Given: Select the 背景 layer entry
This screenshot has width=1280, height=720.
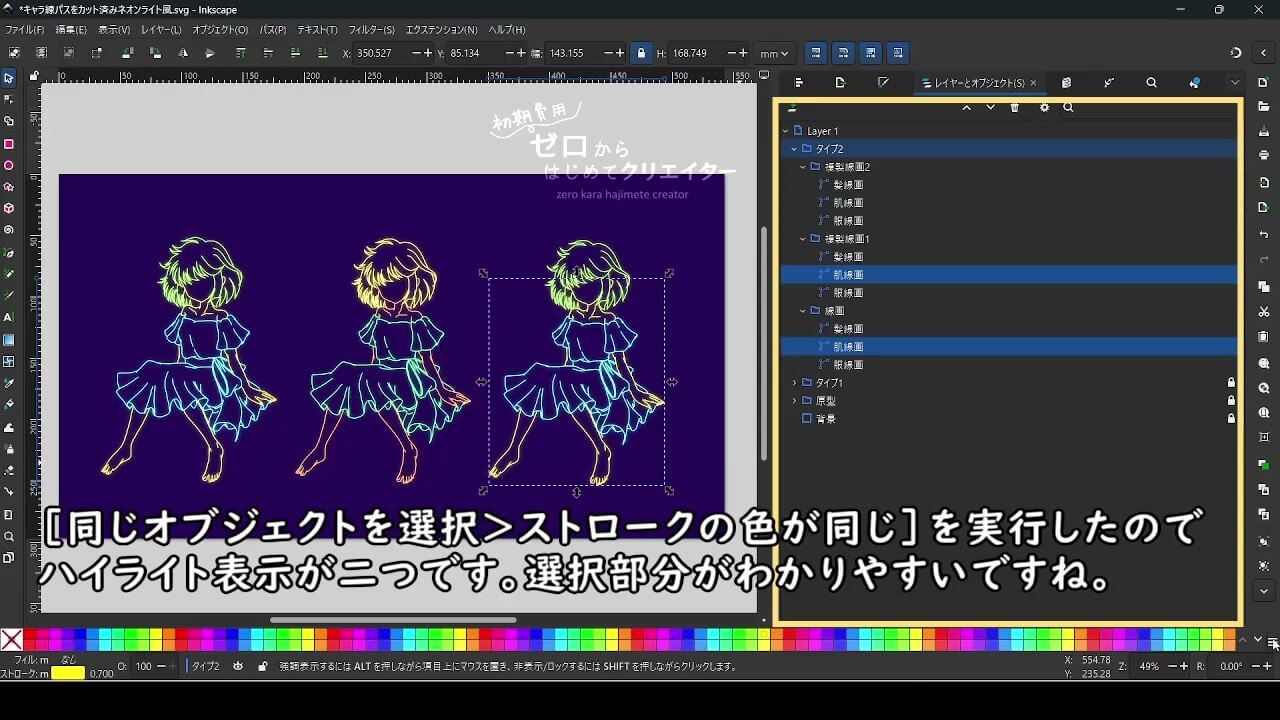Looking at the screenshot, I should pyautogui.click(x=825, y=419).
